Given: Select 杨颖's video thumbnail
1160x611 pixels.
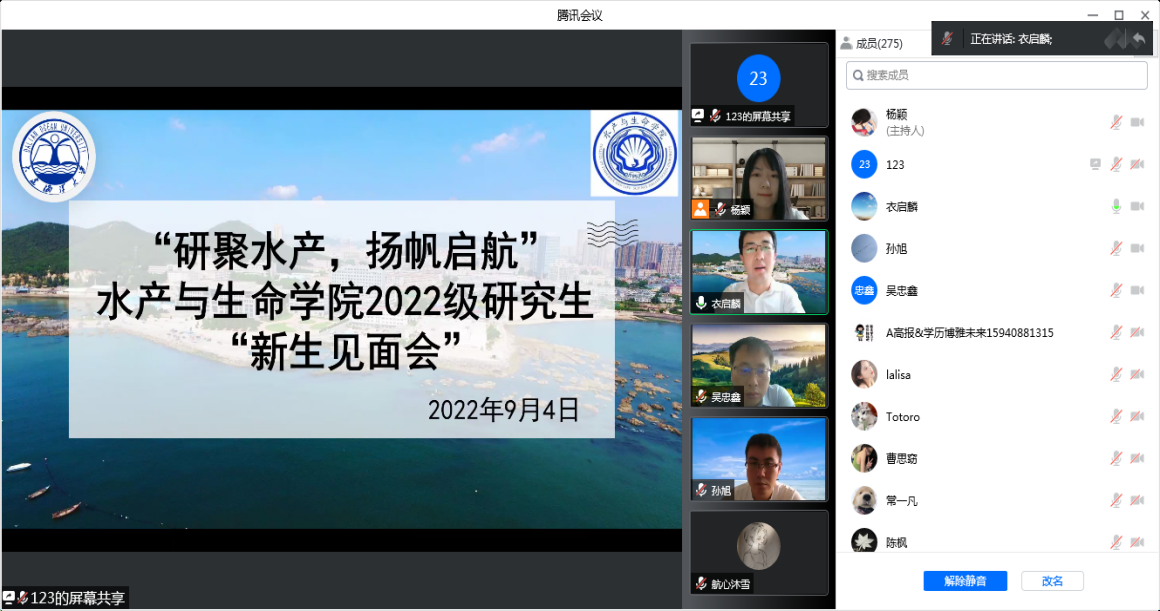Looking at the screenshot, I should point(759,178).
